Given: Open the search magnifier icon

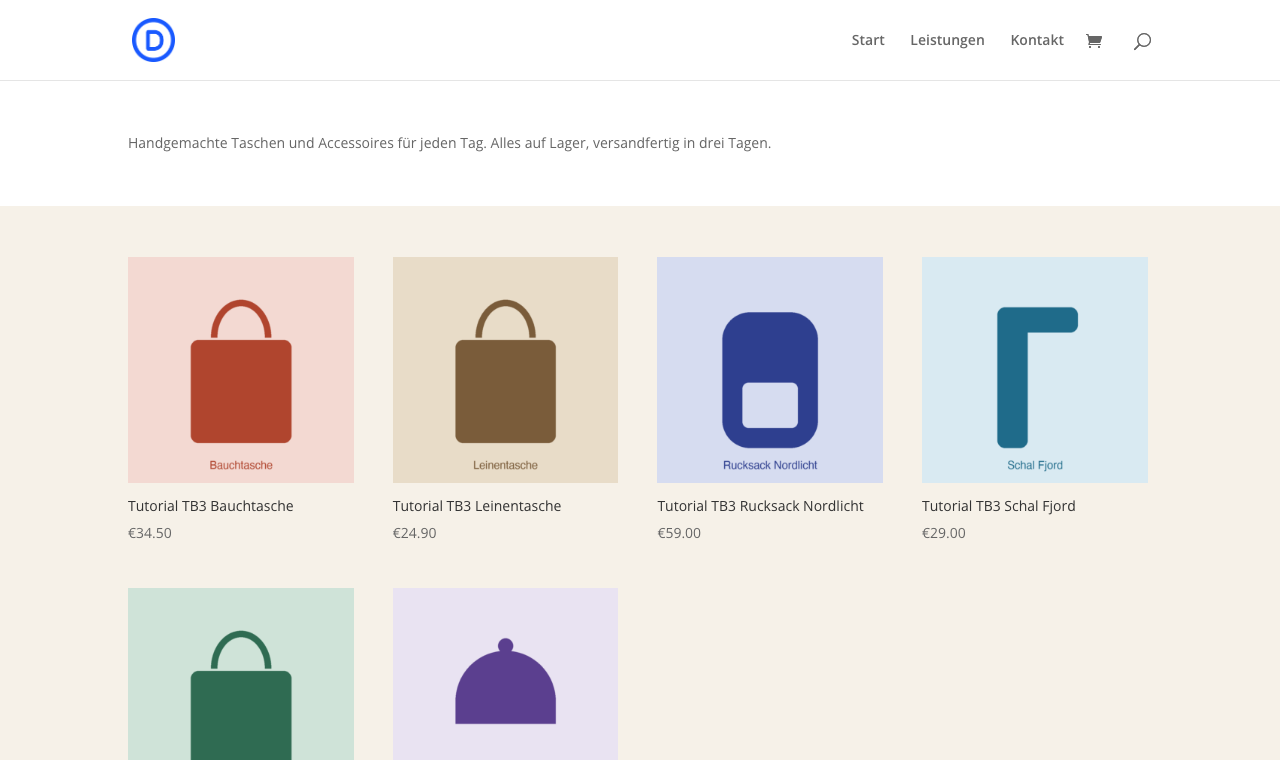Looking at the screenshot, I should (1142, 41).
